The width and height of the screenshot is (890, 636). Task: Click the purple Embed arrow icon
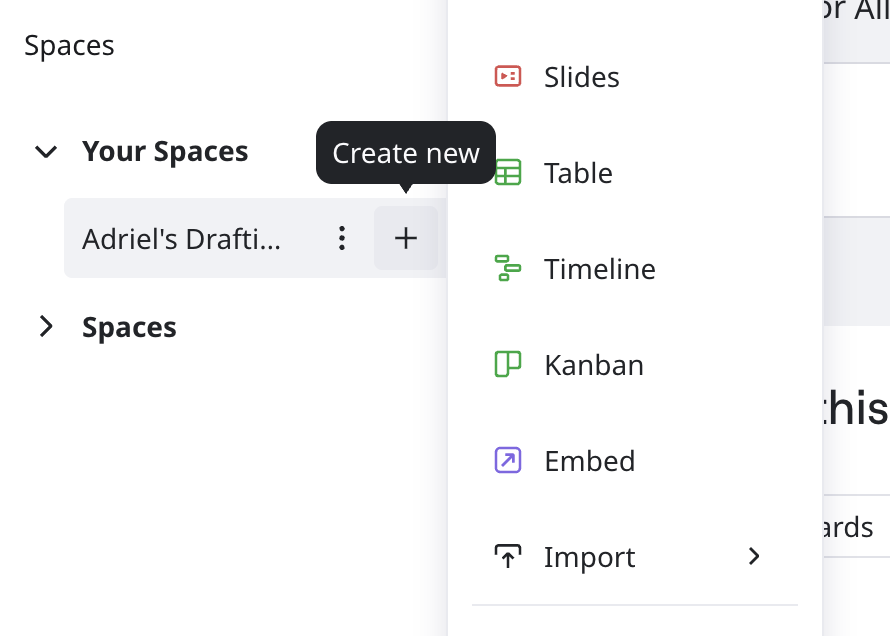tap(508, 460)
